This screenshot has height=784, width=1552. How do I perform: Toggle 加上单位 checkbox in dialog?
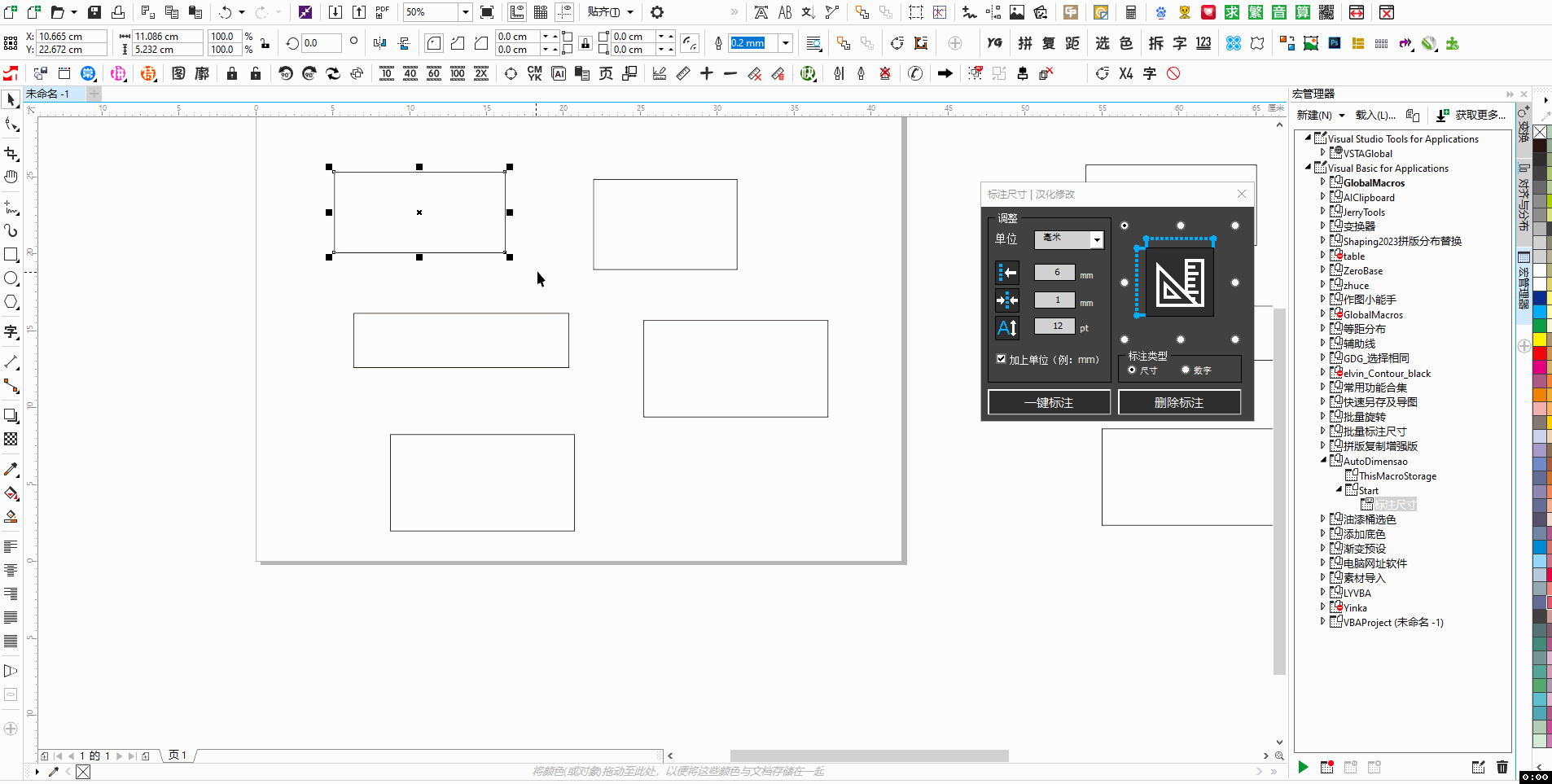pyautogui.click(x=1001, y=359)
